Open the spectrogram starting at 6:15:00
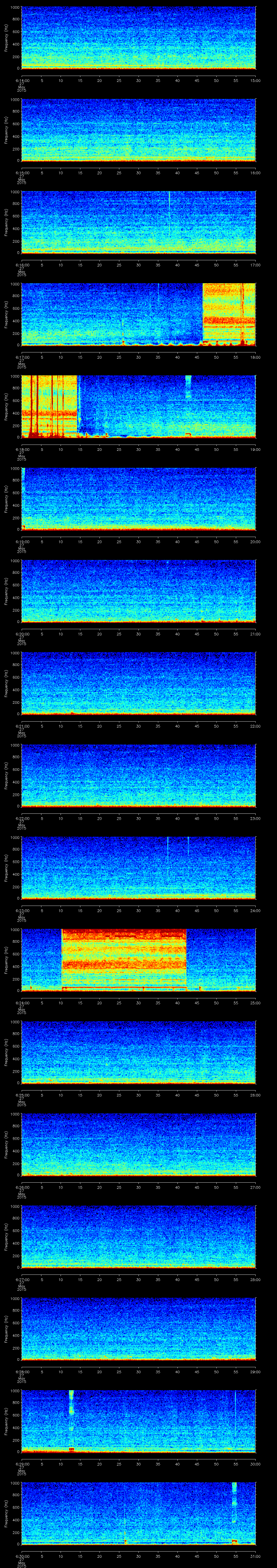Image resolution: width=277 pixels, height=1568 pixels. [138, 130]
